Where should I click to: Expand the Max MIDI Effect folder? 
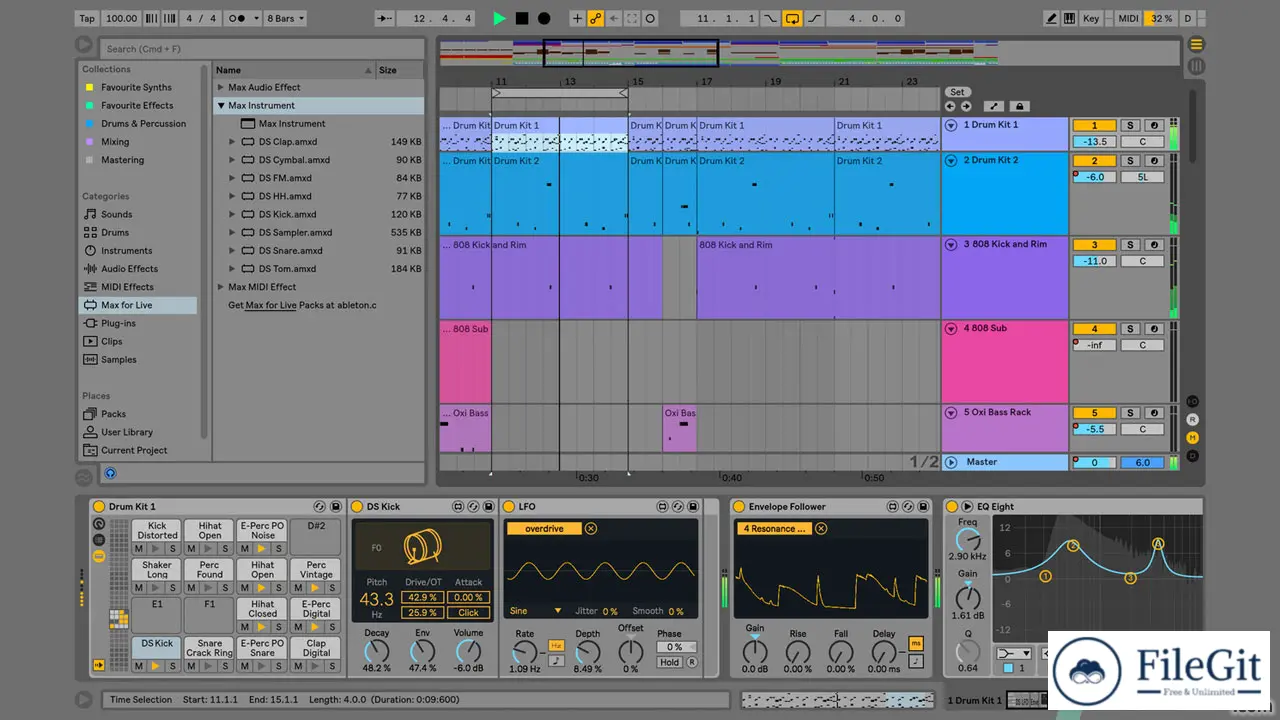[x=221, y=287]
